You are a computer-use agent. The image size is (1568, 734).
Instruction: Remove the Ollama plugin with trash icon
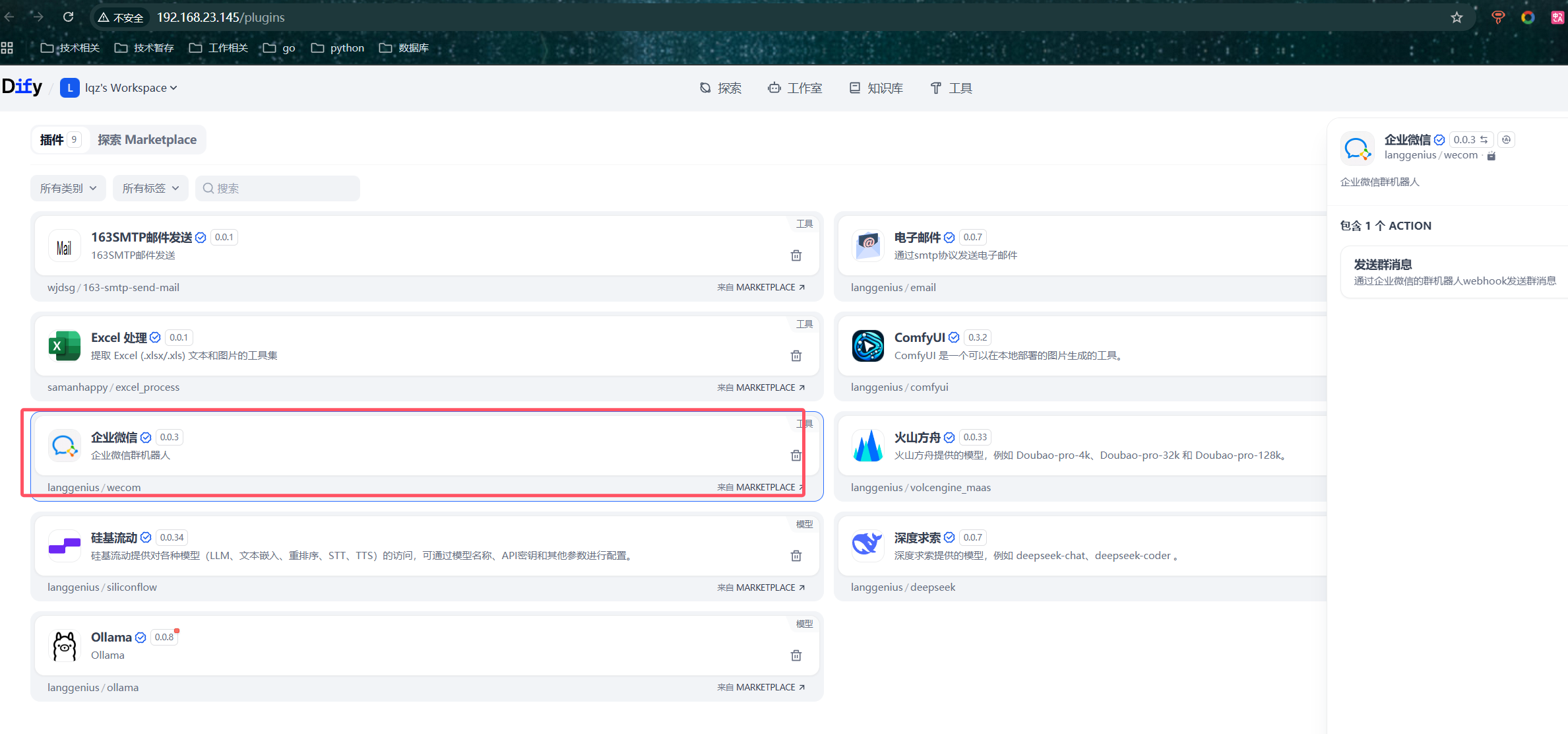coord(796,655)
